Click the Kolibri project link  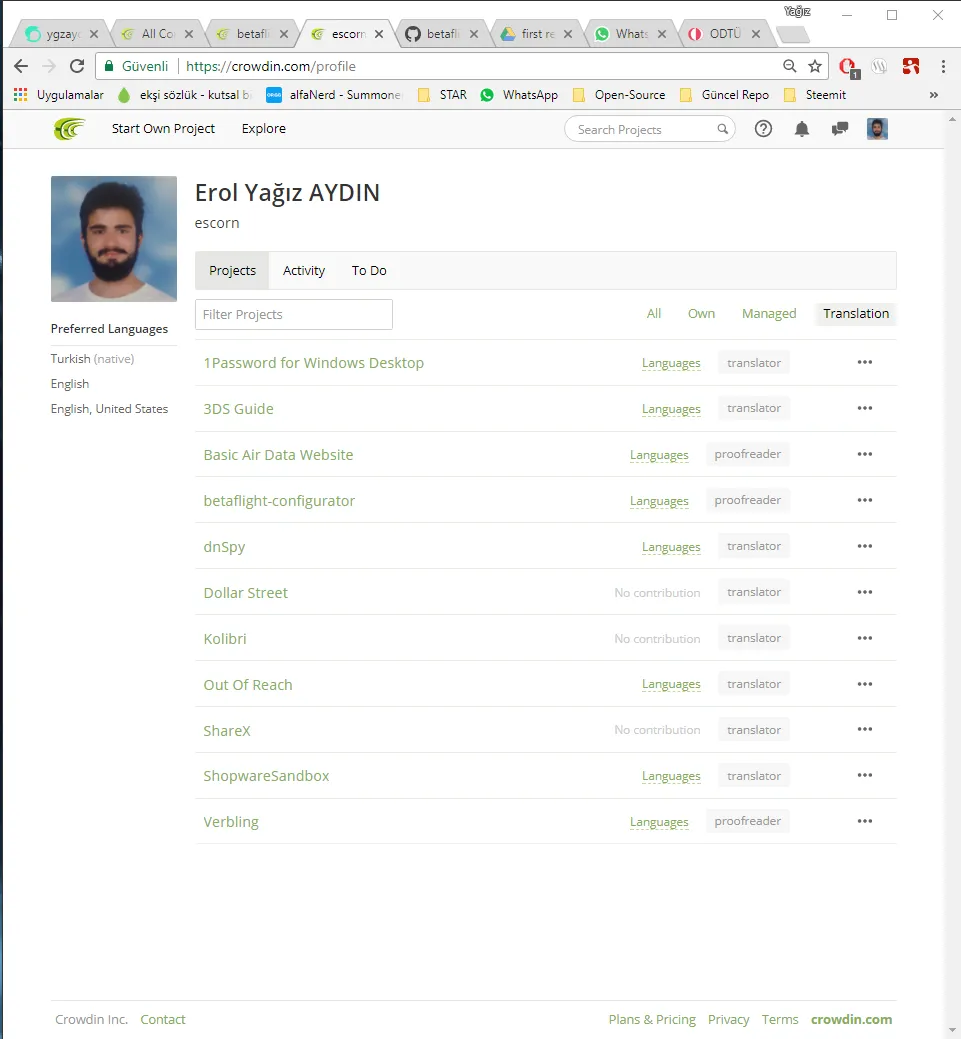click(225, 639)
